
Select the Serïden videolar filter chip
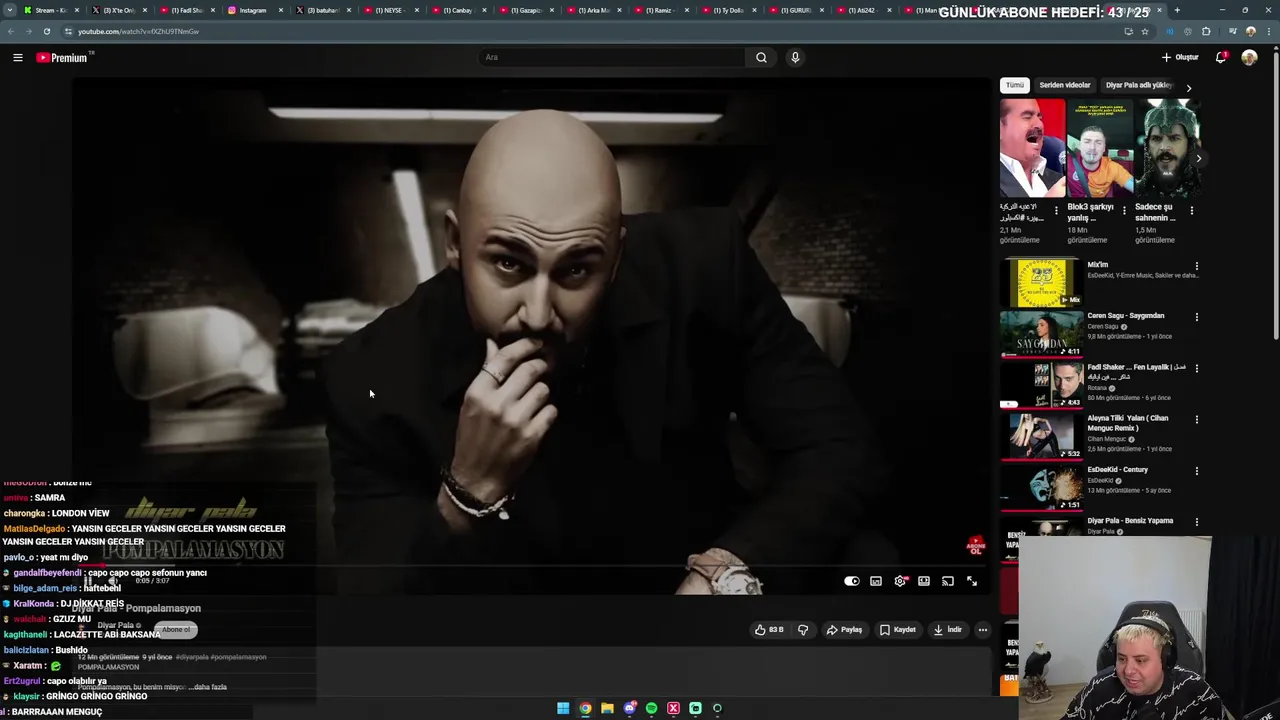(x=1065, y=86)
